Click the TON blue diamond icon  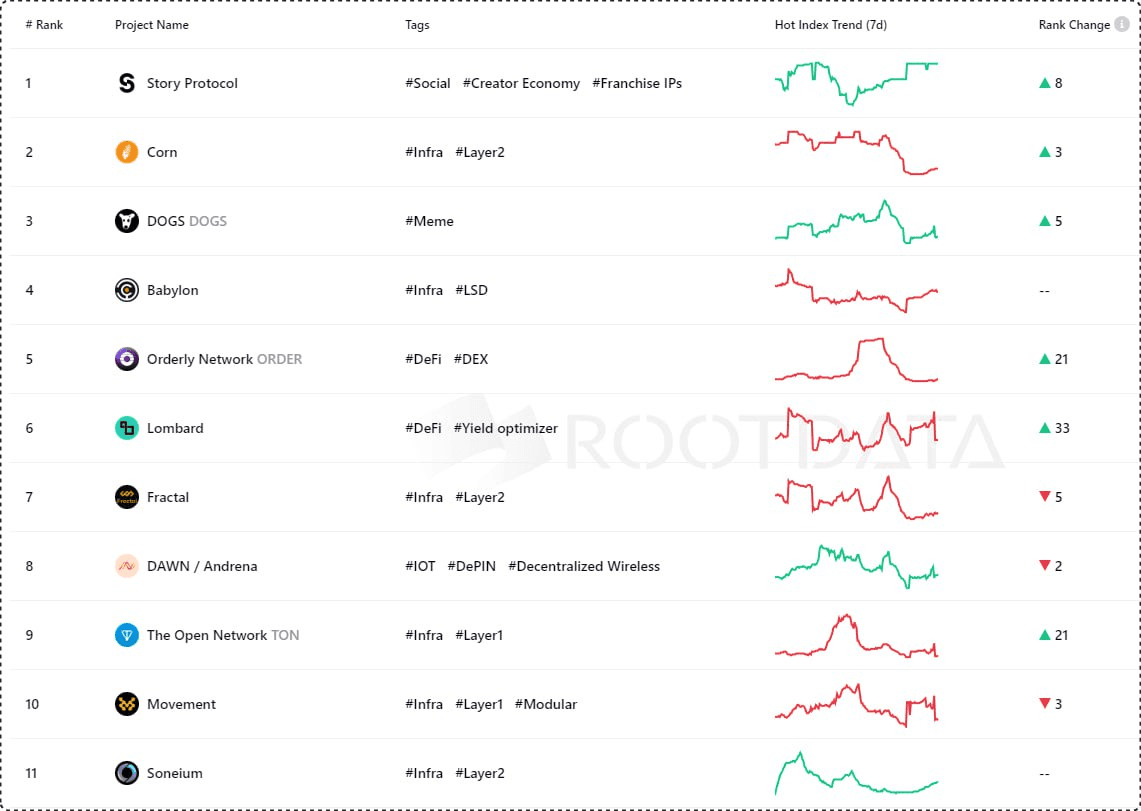pyautogui.click(x=127, y=635)
